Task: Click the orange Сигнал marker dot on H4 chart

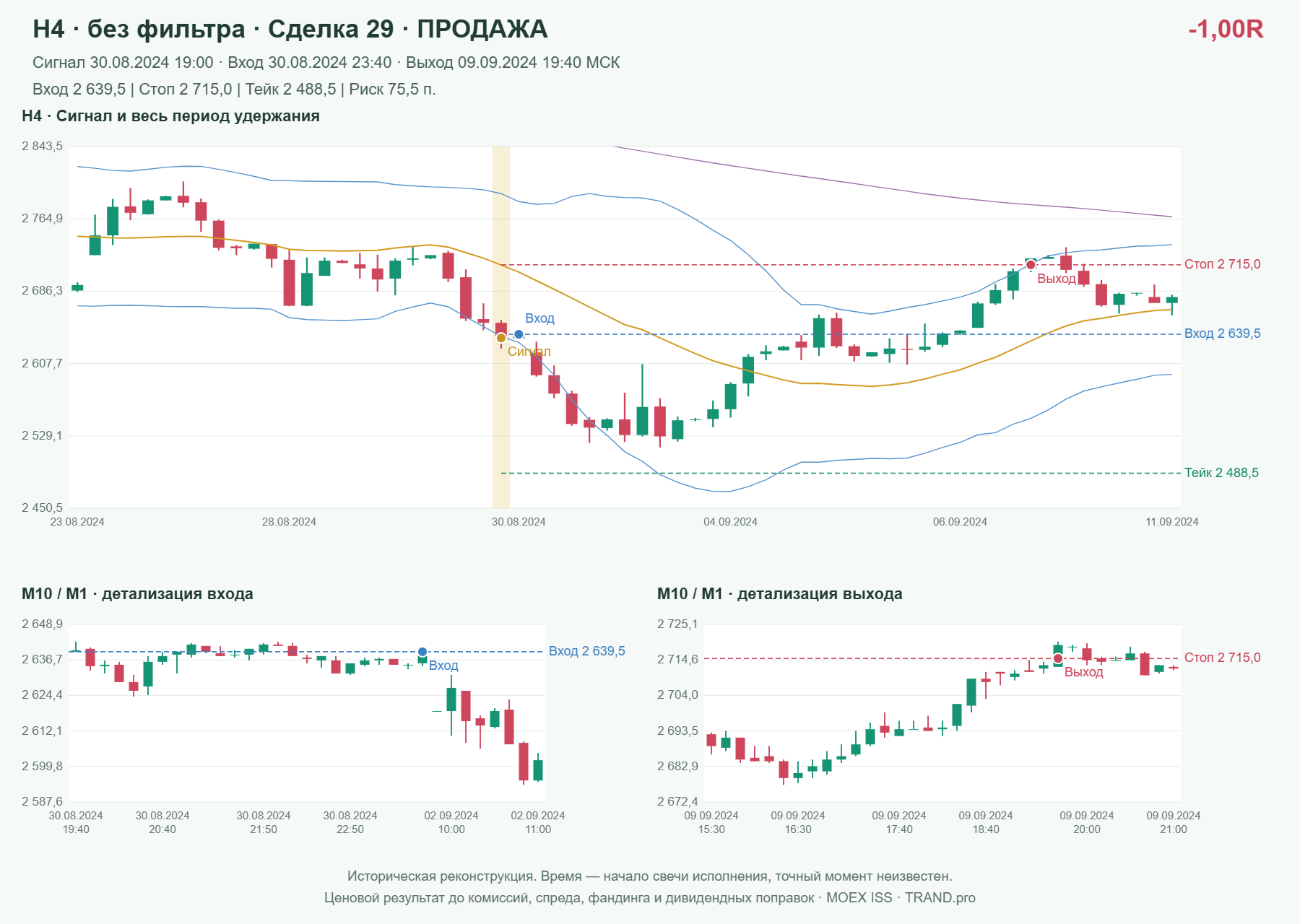Action: point(501,338)
